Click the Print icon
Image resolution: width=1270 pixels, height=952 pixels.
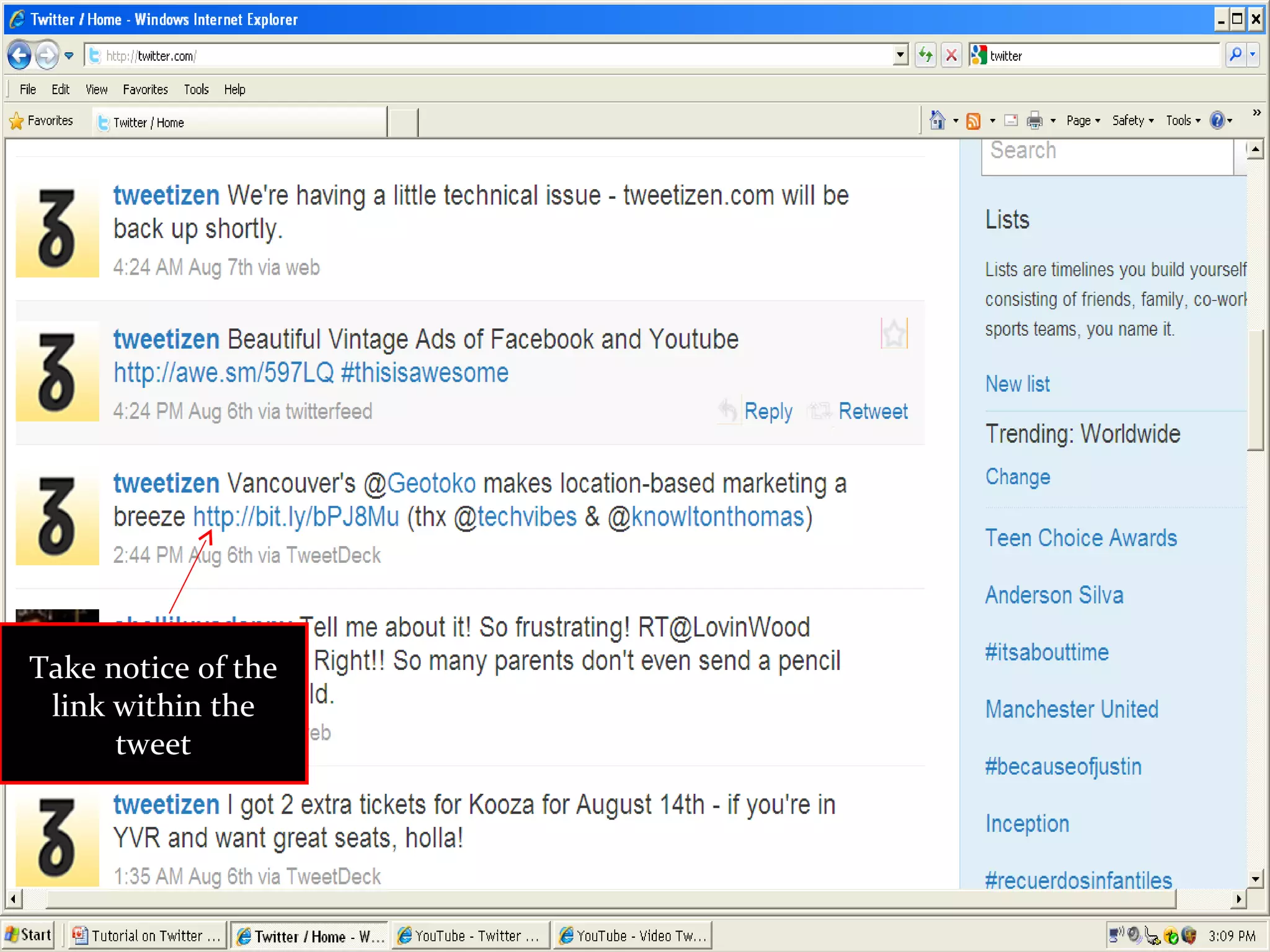click(1034, 121)
